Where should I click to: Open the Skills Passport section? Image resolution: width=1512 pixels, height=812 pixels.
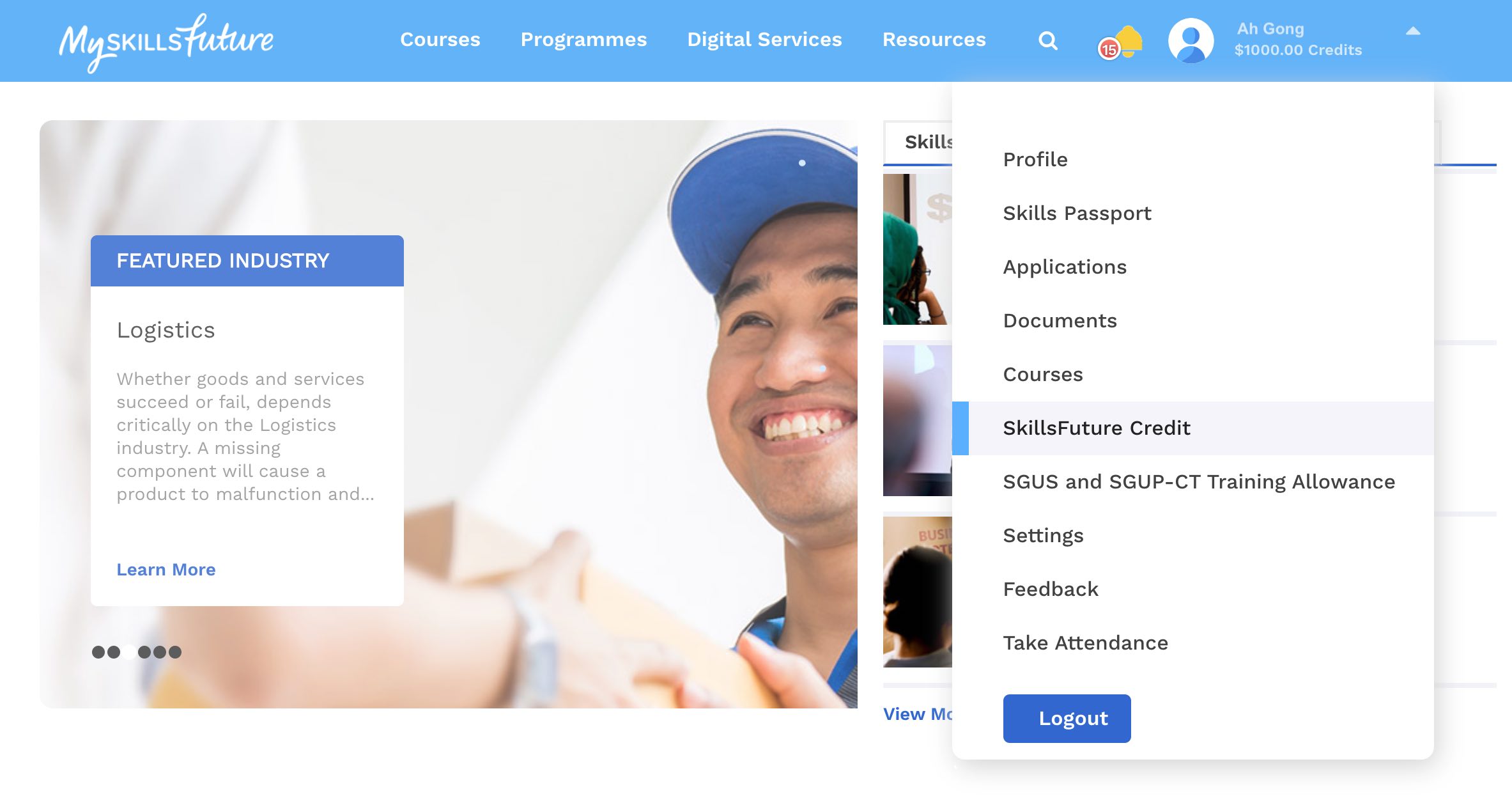[1077, 213]
